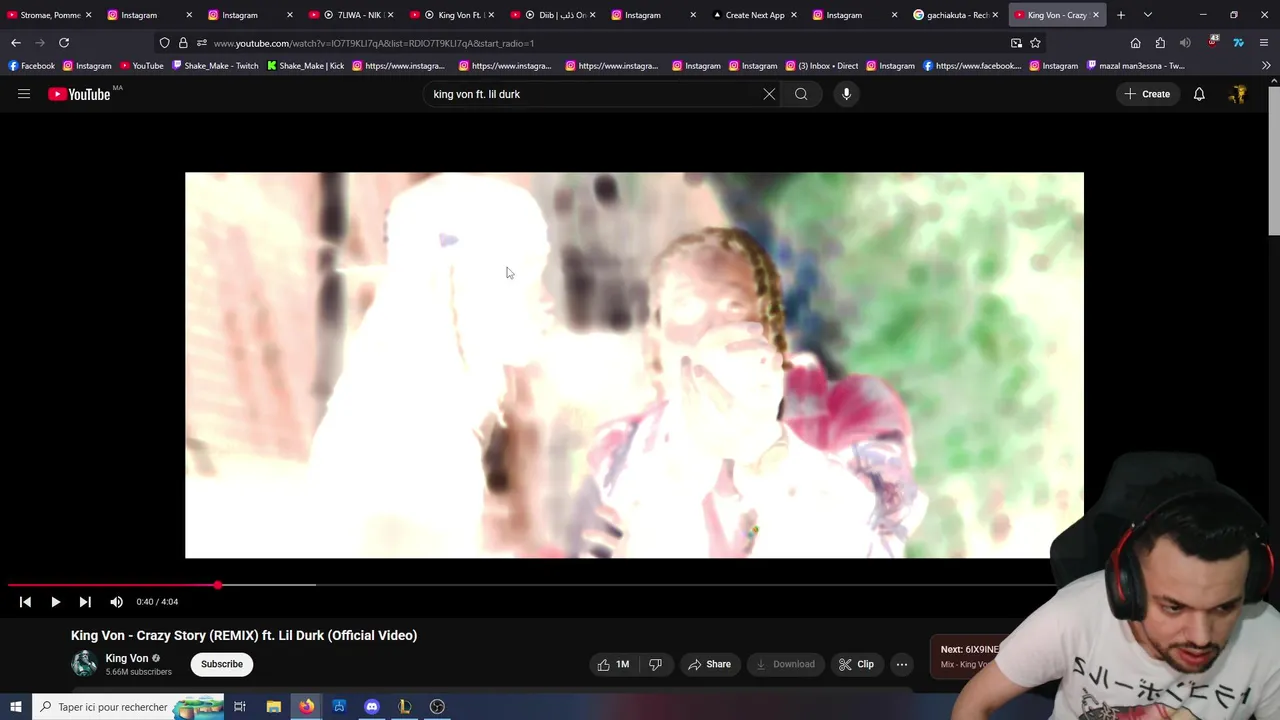Open mazal man3essna Twitch bookmark
1280x720 pixels.
tap(1135, 66)
